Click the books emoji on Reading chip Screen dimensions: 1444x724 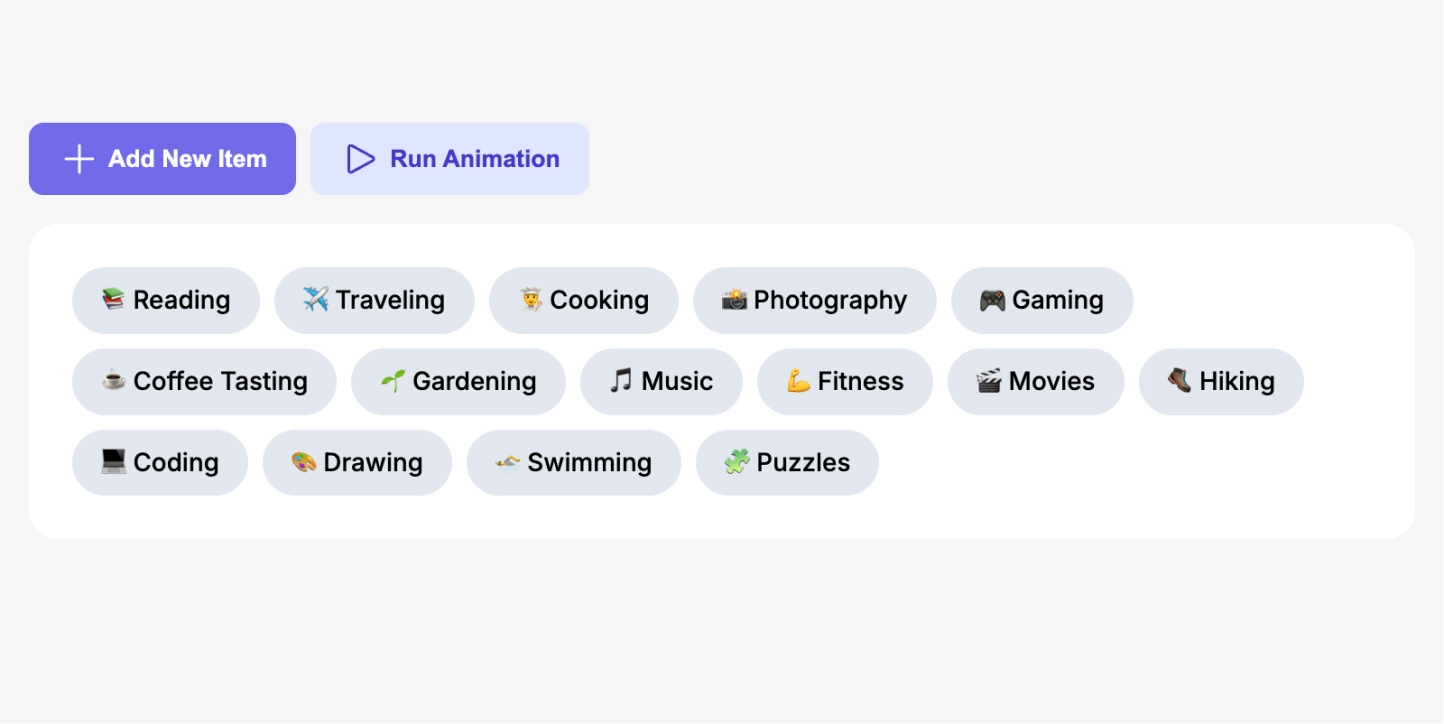pyautogui.click(x=114, y=299)
